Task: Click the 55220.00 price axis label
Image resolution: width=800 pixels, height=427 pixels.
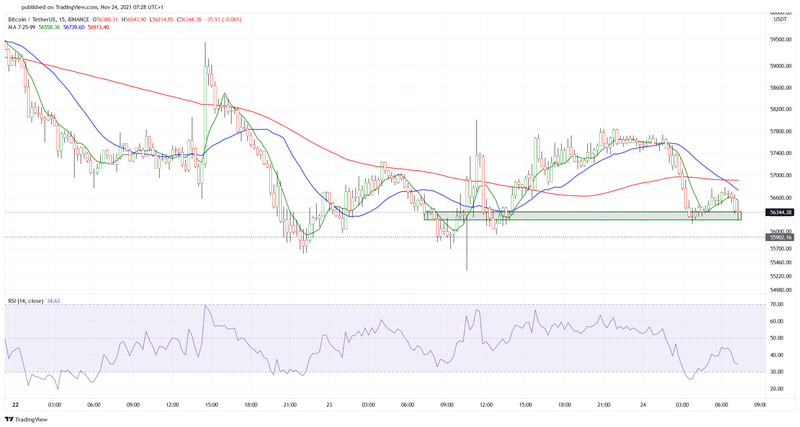Action: pos(782,276)
